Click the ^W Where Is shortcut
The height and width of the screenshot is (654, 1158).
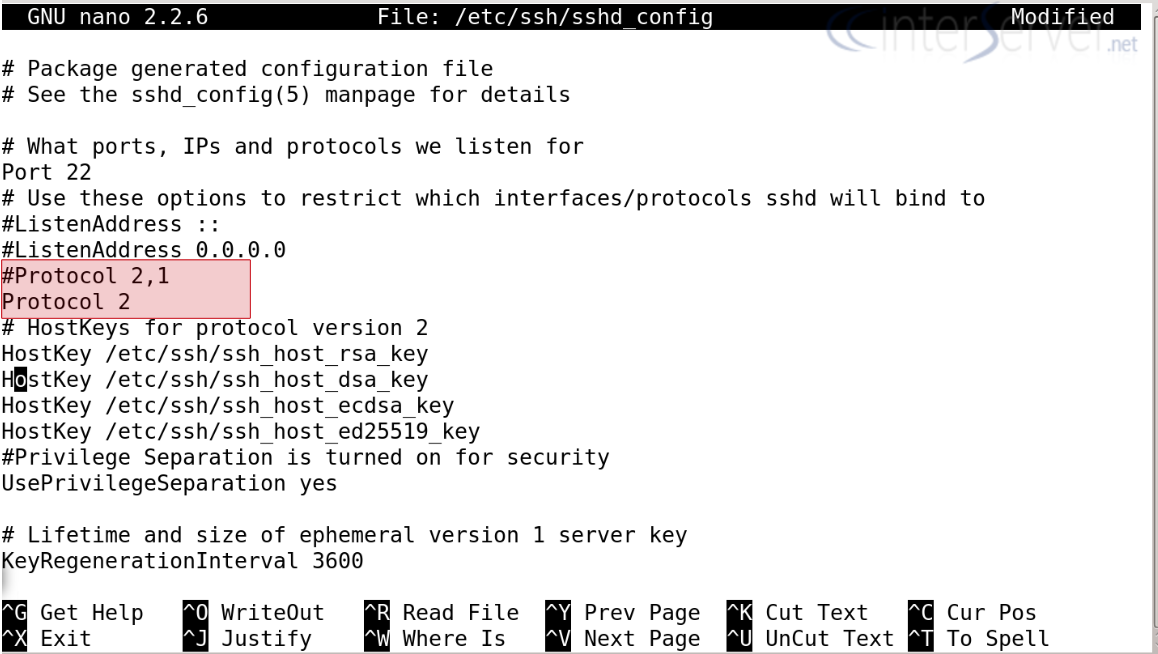[x=435, y=638]
